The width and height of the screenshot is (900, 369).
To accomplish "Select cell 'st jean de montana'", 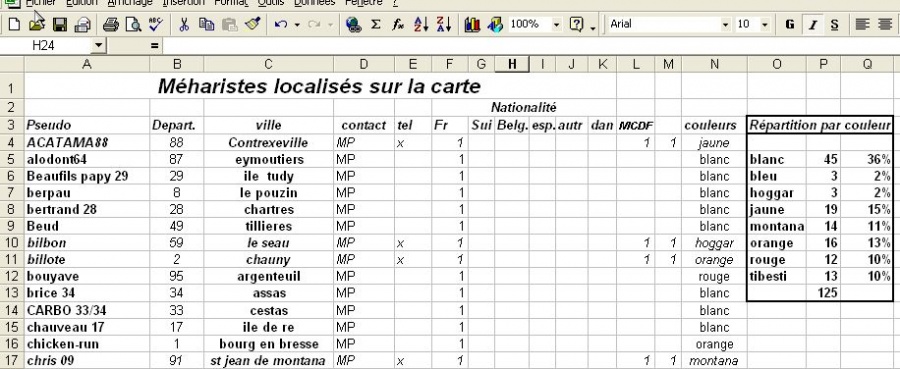I will [x=268, y=361].
